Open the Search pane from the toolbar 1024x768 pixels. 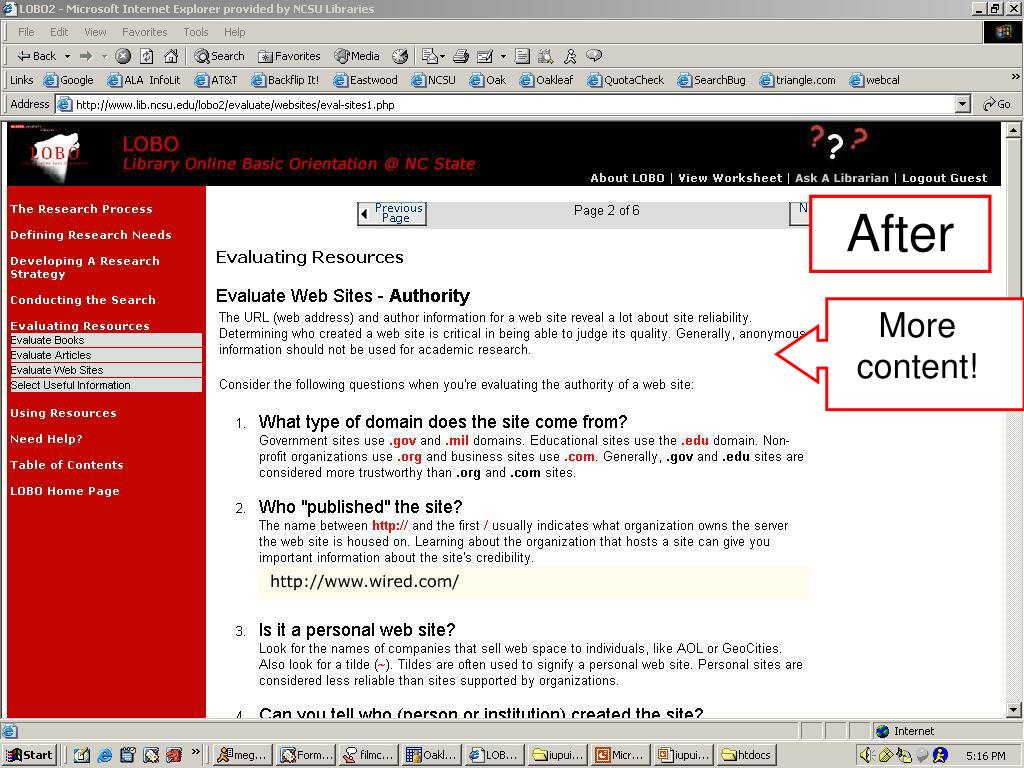219,56
